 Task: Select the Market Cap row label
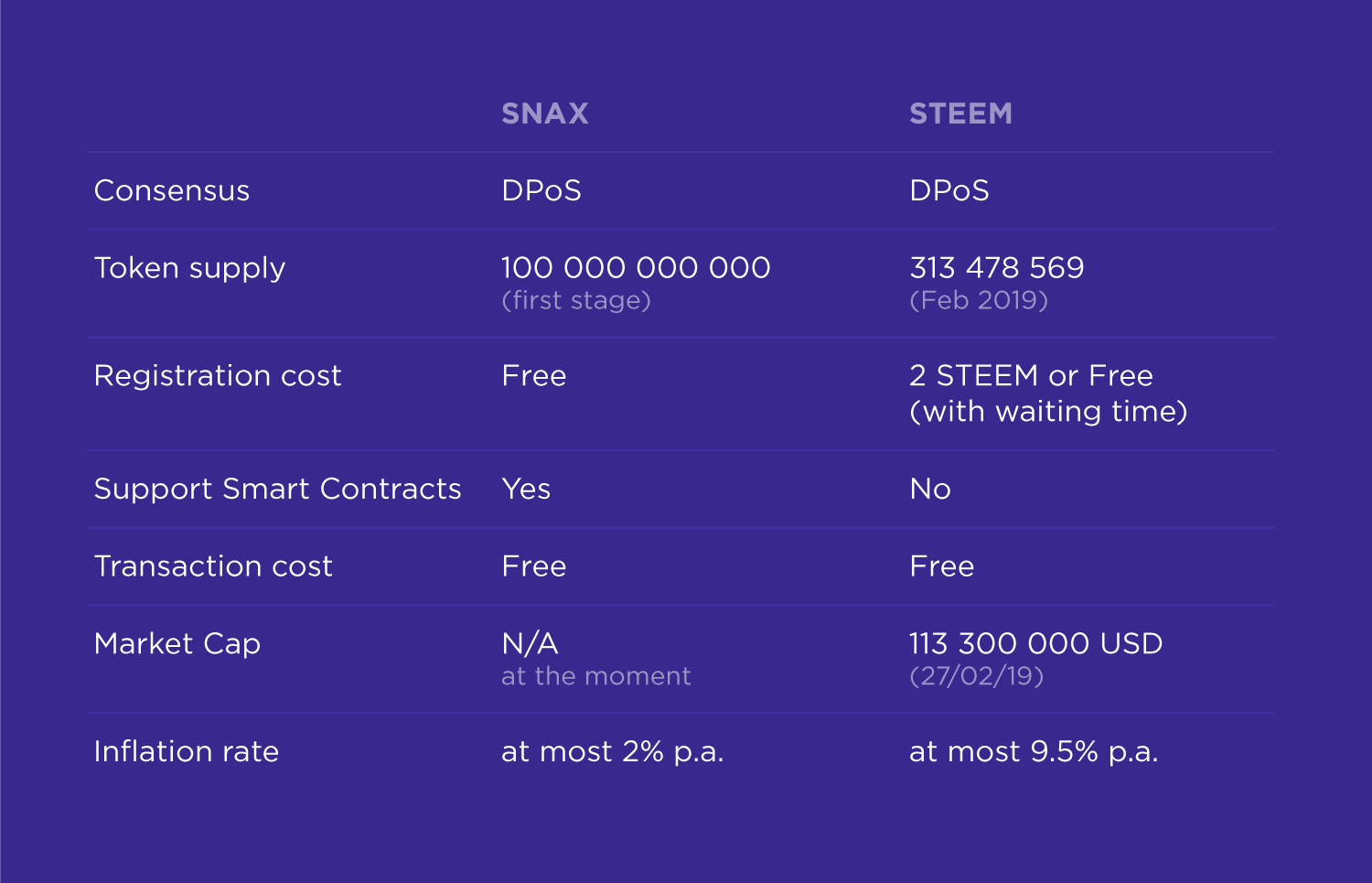[177, 644]
